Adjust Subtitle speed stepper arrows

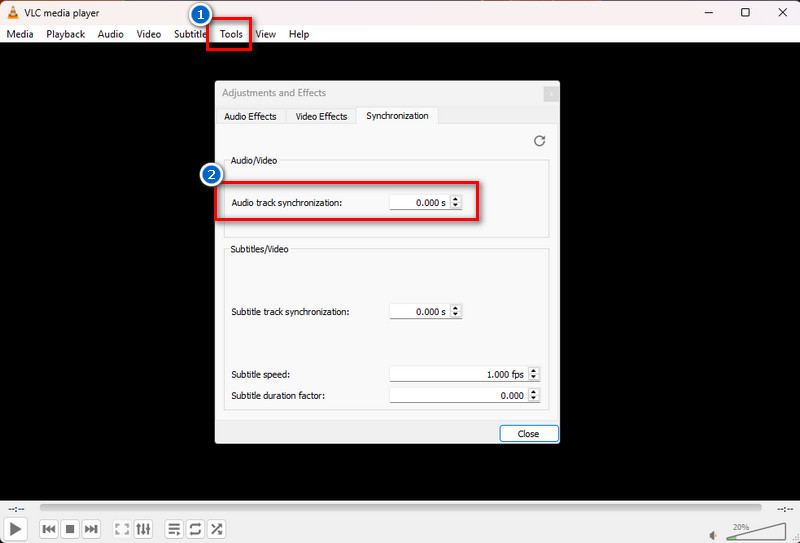[534, 374]
